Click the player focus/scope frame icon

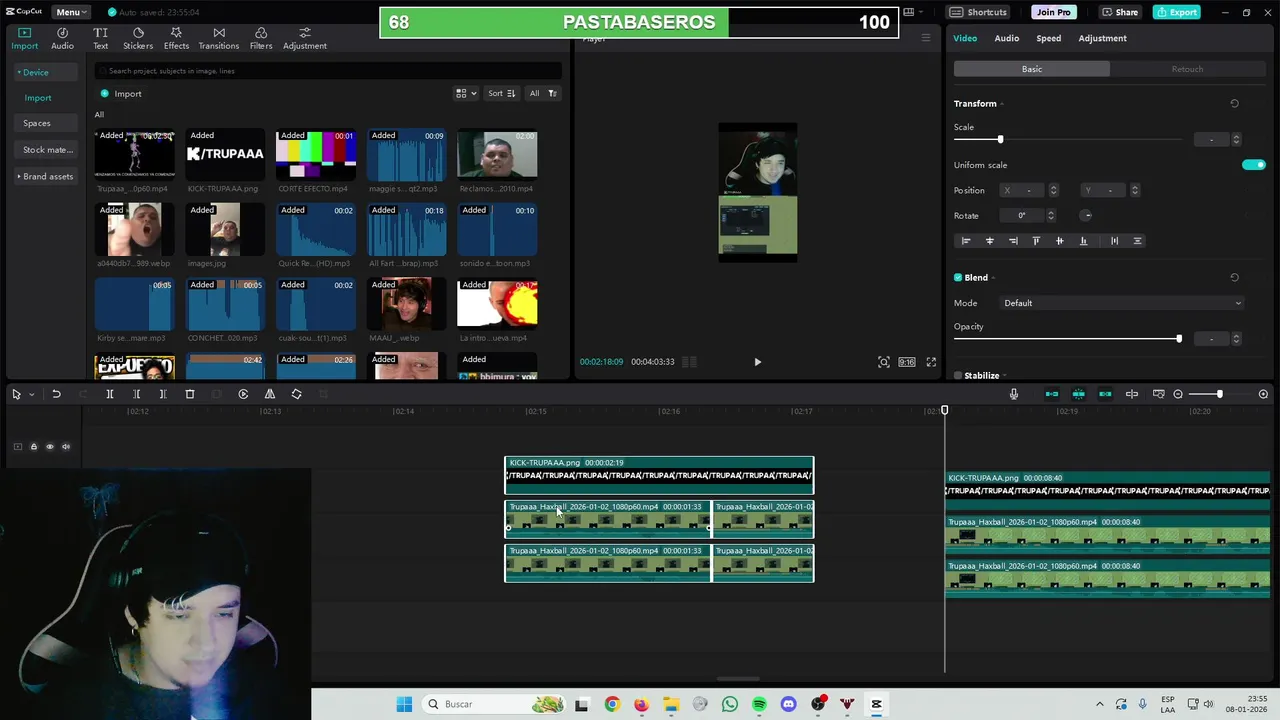884,362
